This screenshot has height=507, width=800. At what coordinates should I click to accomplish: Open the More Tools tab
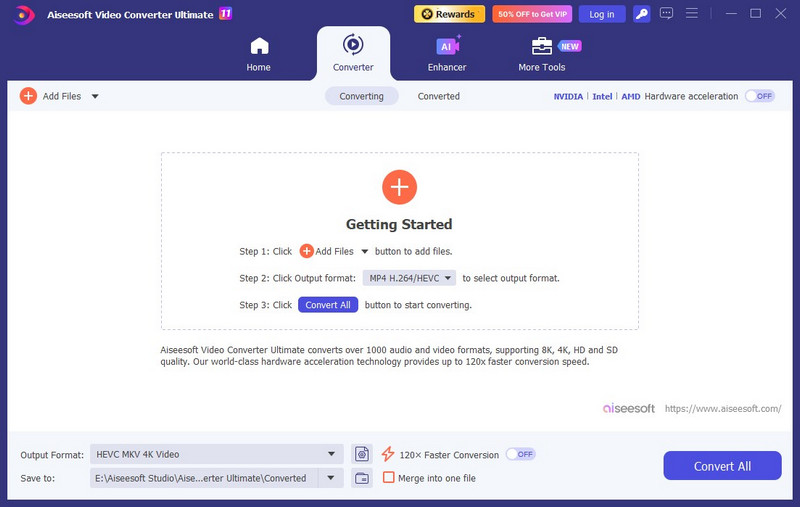[x=542, y=55]
